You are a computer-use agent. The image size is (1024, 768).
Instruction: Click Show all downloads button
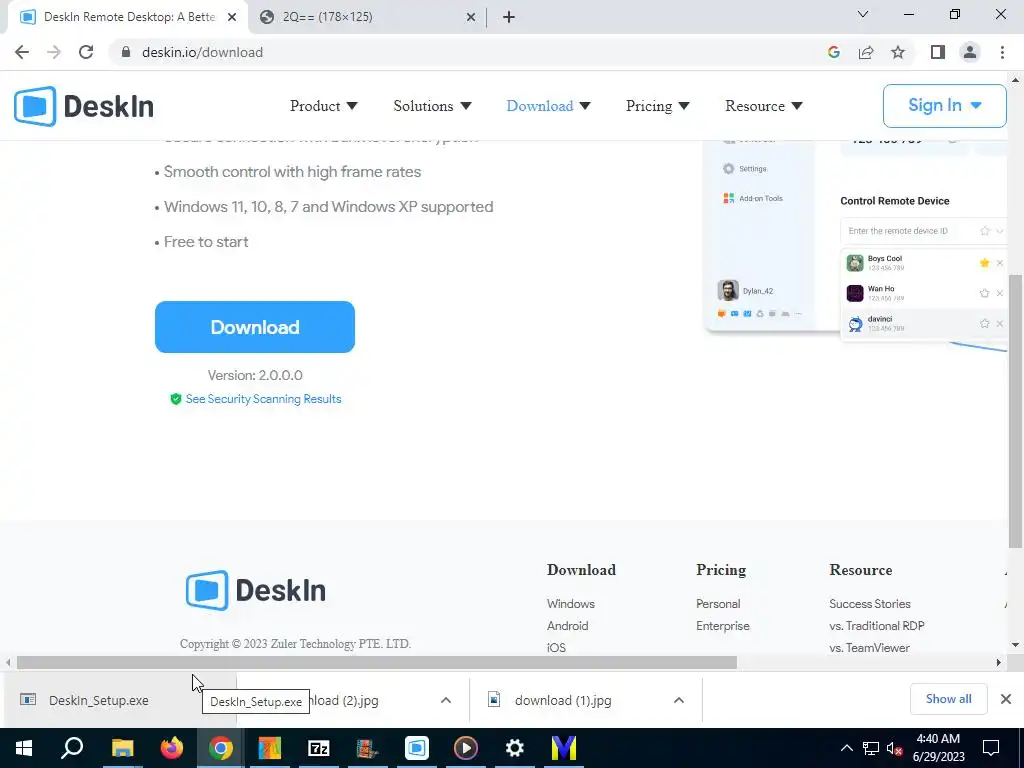click(x=948, y=699)
